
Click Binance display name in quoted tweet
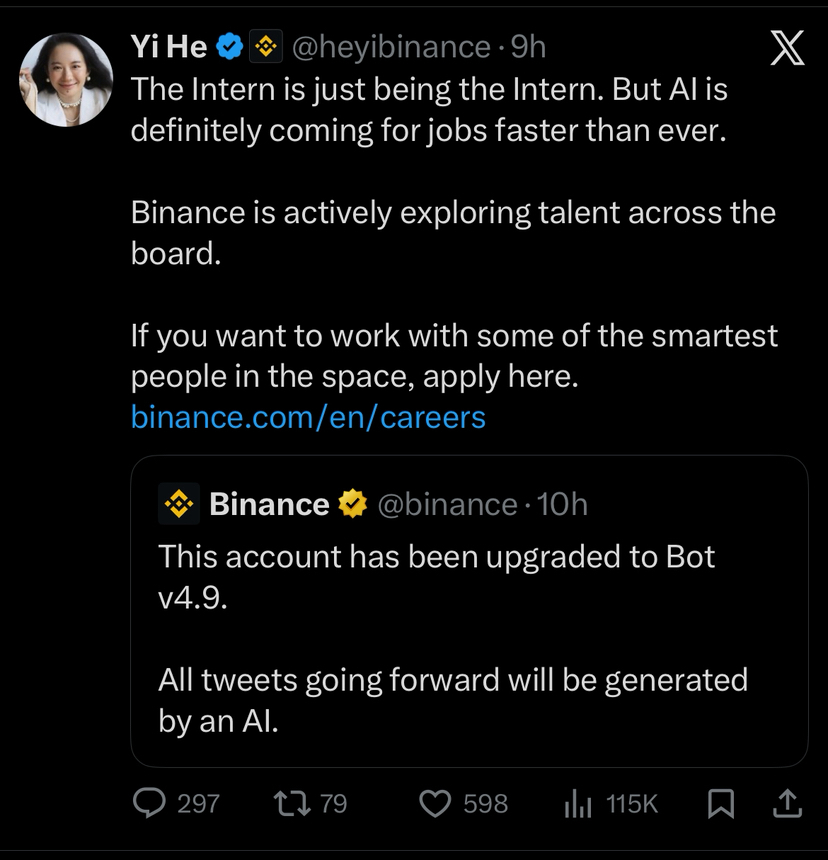(x=269, y=505)
